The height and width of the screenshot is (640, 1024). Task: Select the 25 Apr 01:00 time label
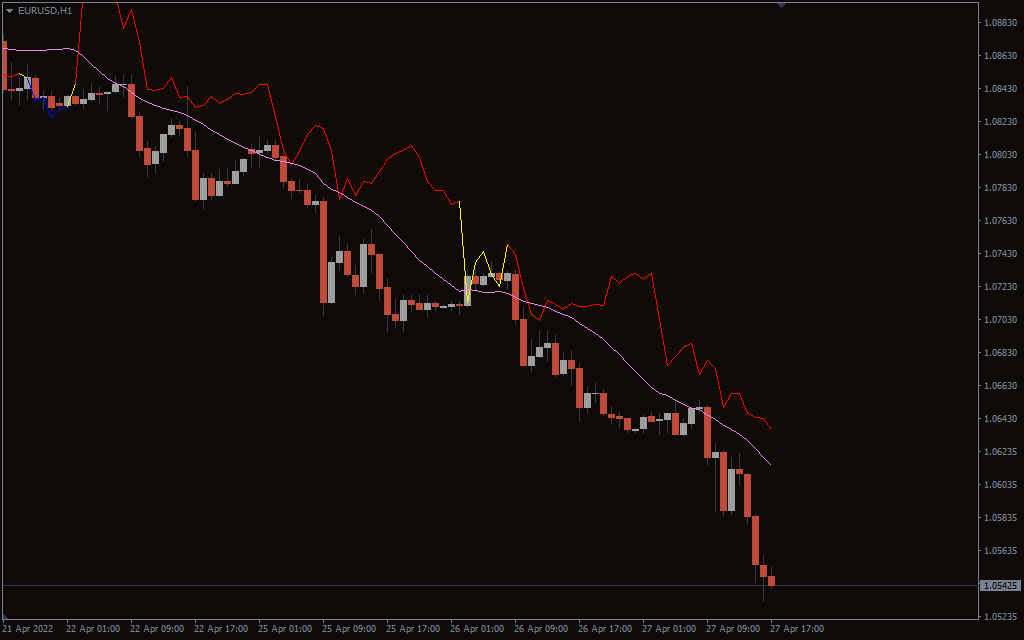[x=286, y=629]
